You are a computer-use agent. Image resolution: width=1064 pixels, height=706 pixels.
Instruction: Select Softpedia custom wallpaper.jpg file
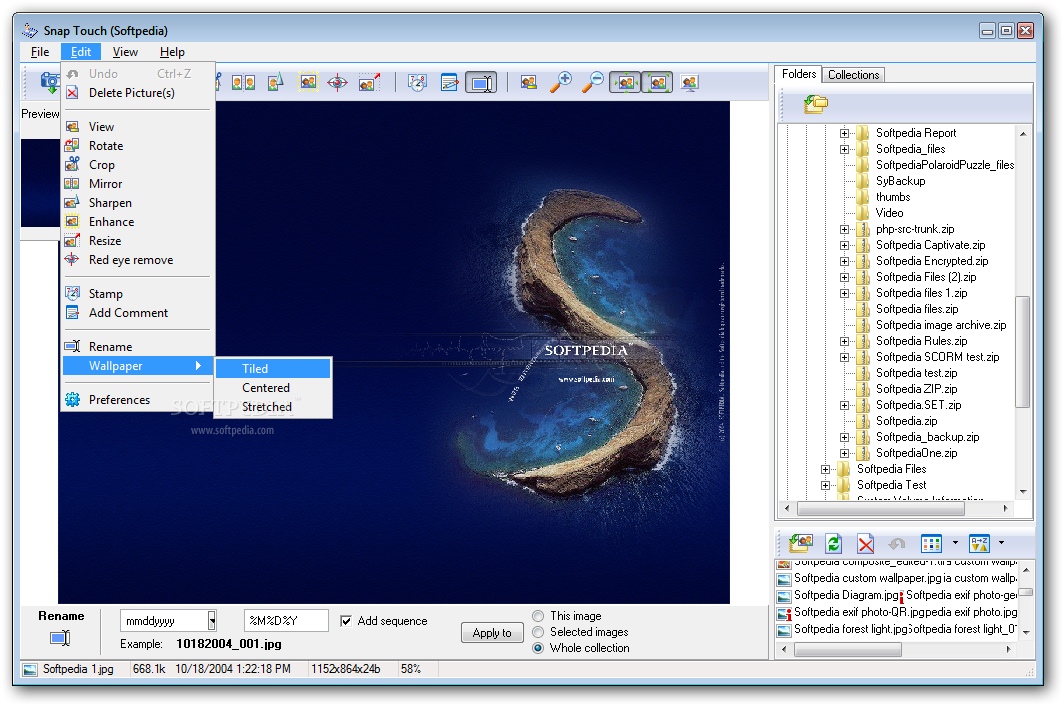868,578
